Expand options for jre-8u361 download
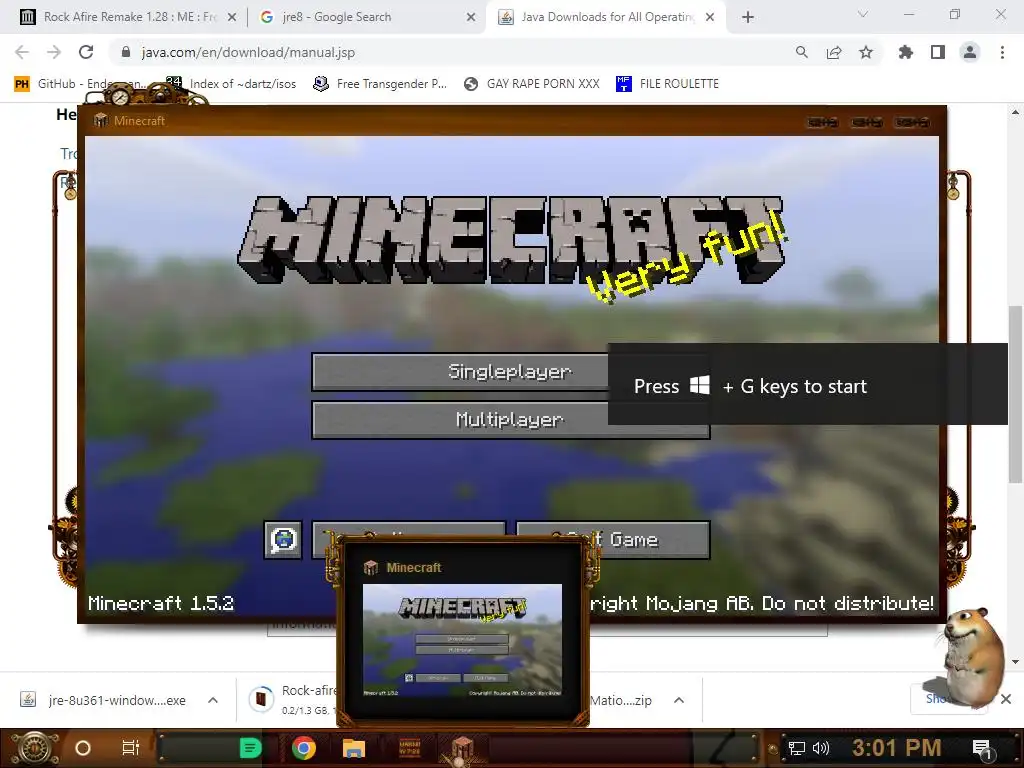 pos(213,700)
